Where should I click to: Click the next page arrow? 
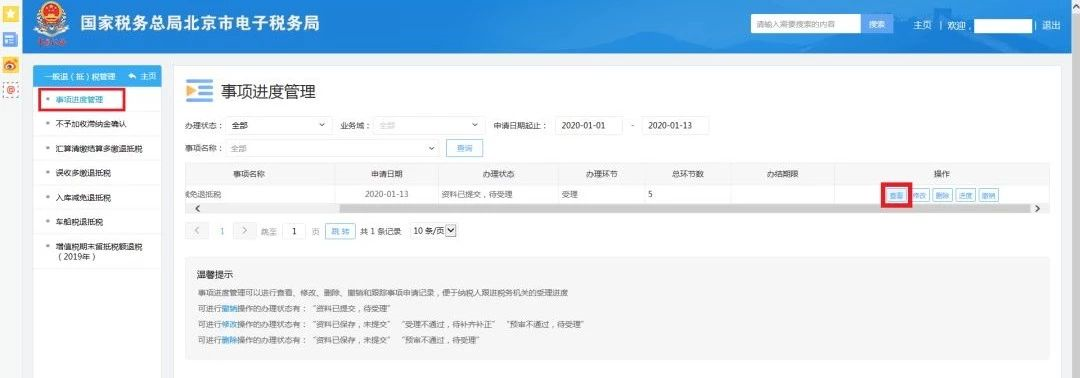[x=245, y=231]
